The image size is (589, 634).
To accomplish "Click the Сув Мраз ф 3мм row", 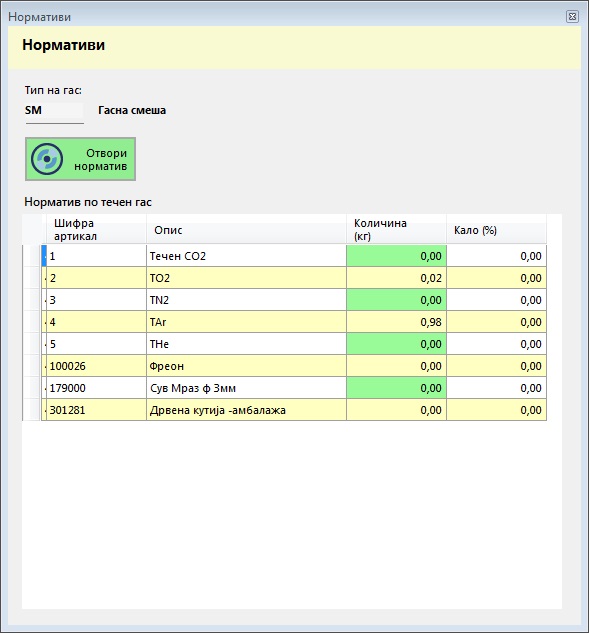I will 294,388.
